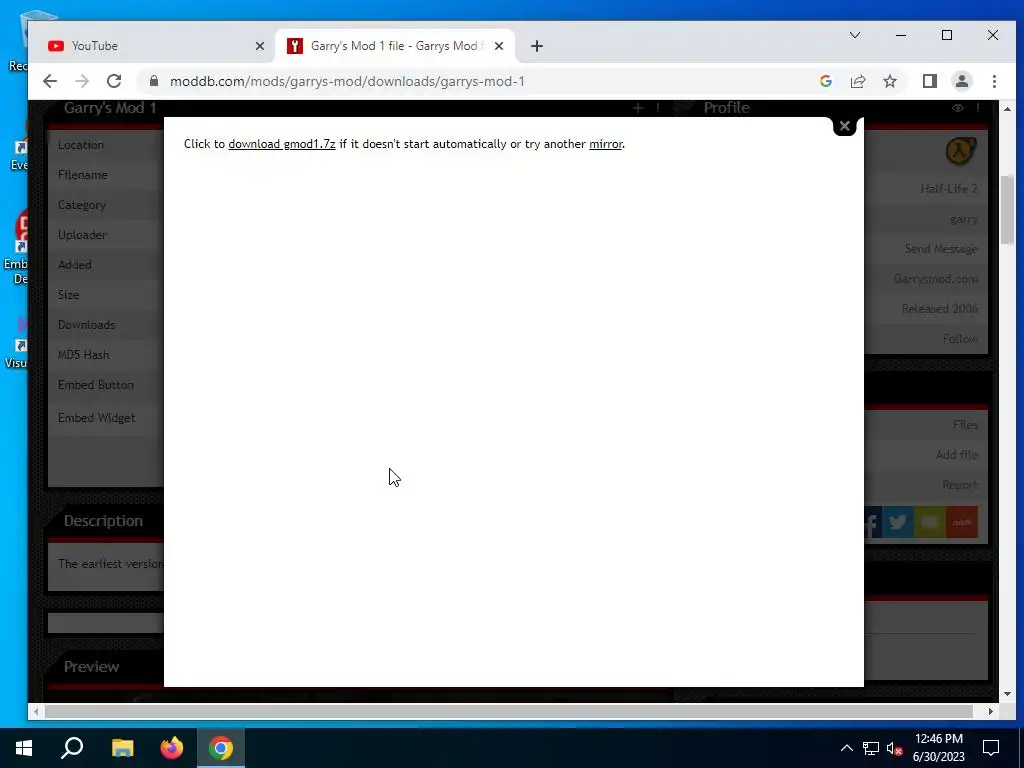Image resolution: width=1024 pixels, height=768 pixels.
Task: Click the Embed Widget label
Action: pos(97,418)
